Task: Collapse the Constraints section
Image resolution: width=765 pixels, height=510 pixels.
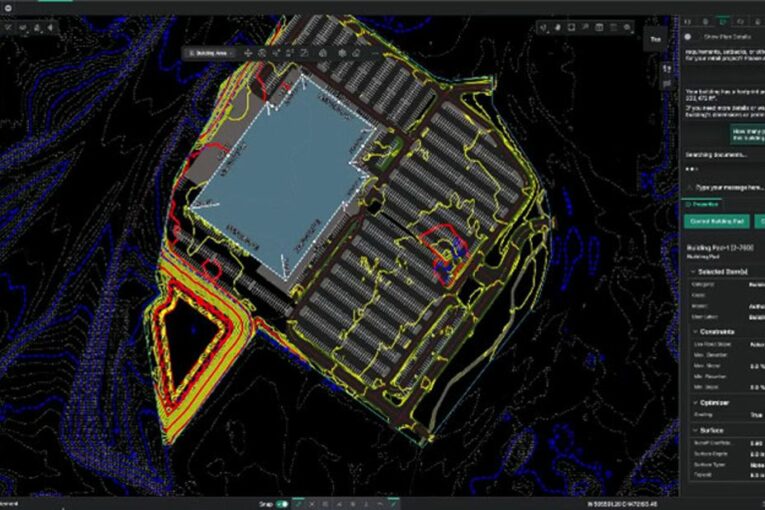Action: (695, 331)
